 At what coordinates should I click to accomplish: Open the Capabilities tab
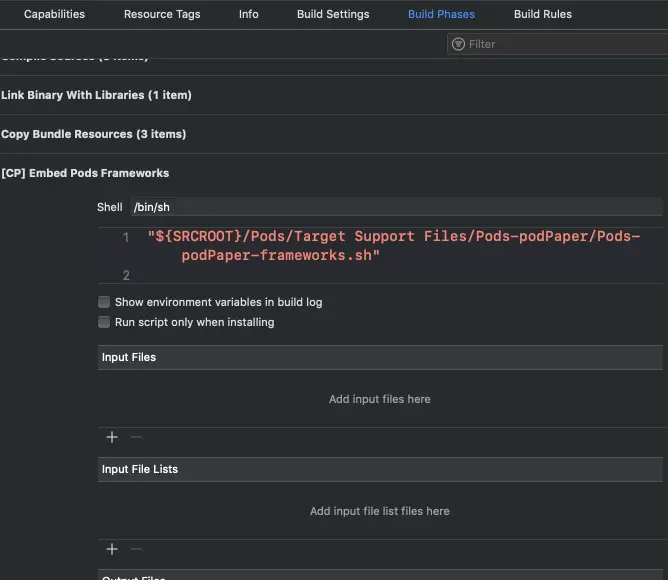54,14
